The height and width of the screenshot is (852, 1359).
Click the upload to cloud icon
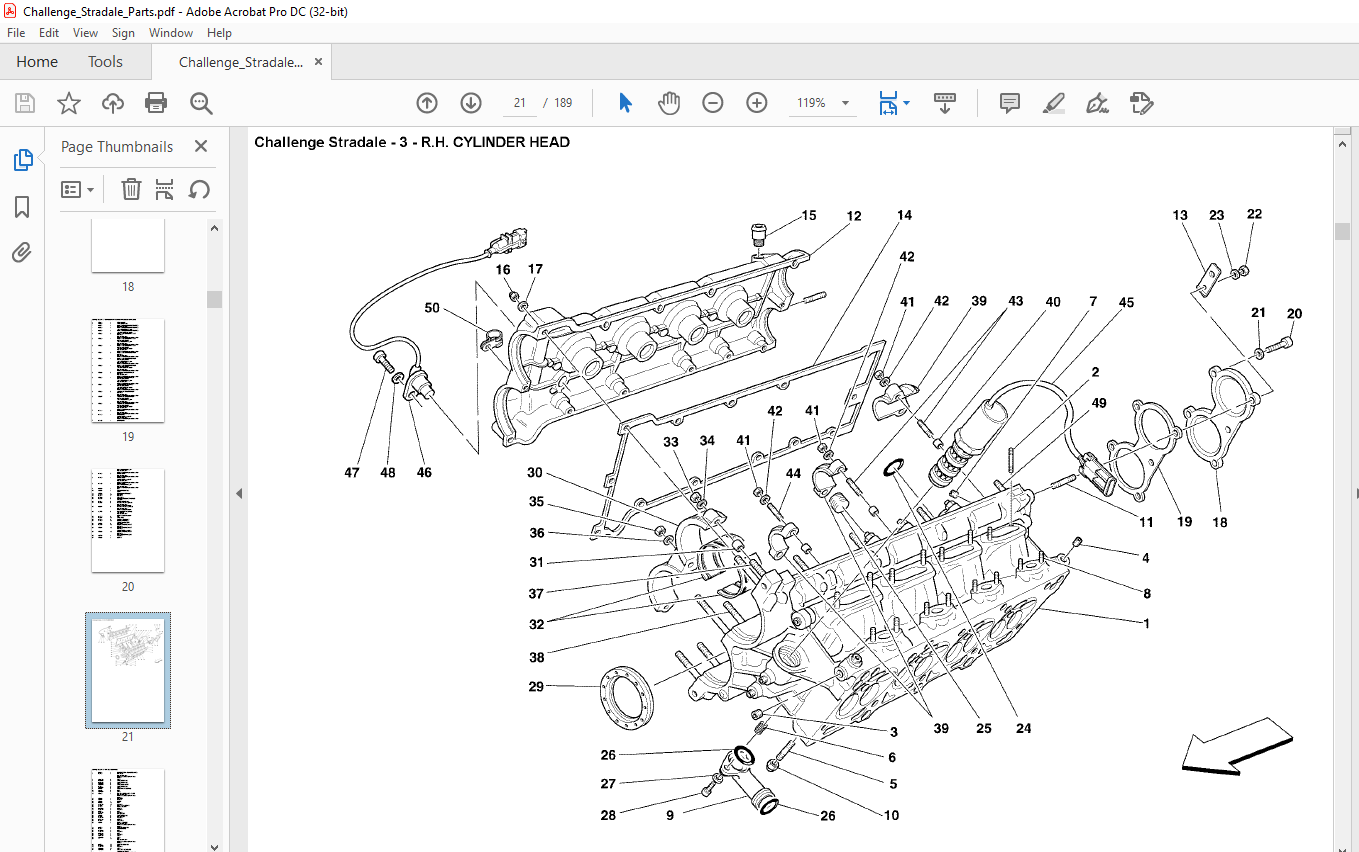coord(113,103)
